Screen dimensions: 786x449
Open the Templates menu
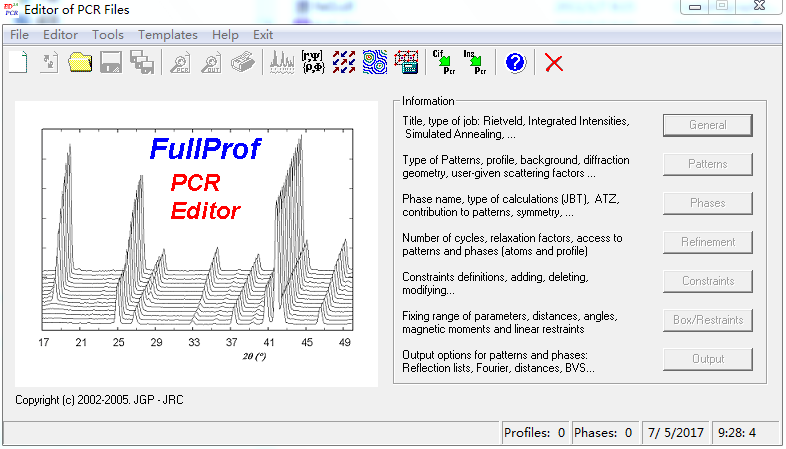[x=168, y=35]
